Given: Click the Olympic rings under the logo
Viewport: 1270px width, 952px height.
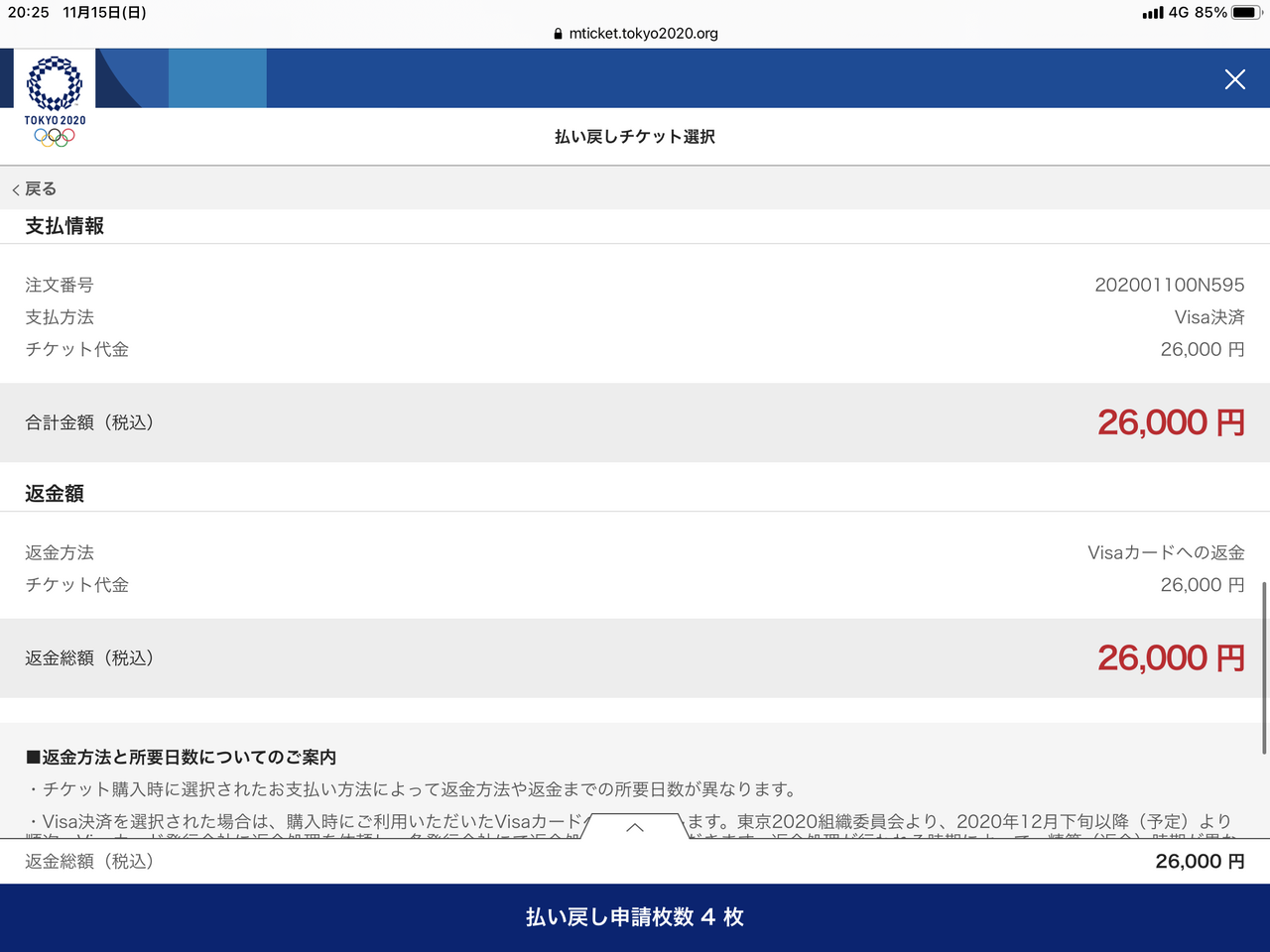Looking at the screenshot, I should pos(55,139).
